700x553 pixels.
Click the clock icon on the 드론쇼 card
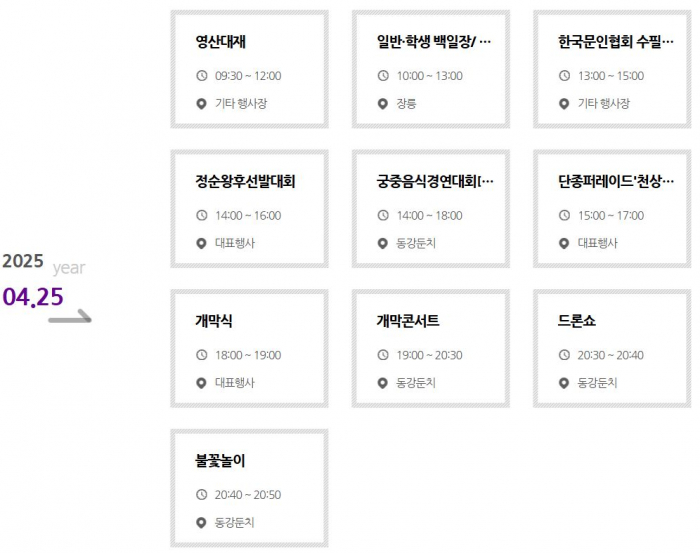coord(564,355)
